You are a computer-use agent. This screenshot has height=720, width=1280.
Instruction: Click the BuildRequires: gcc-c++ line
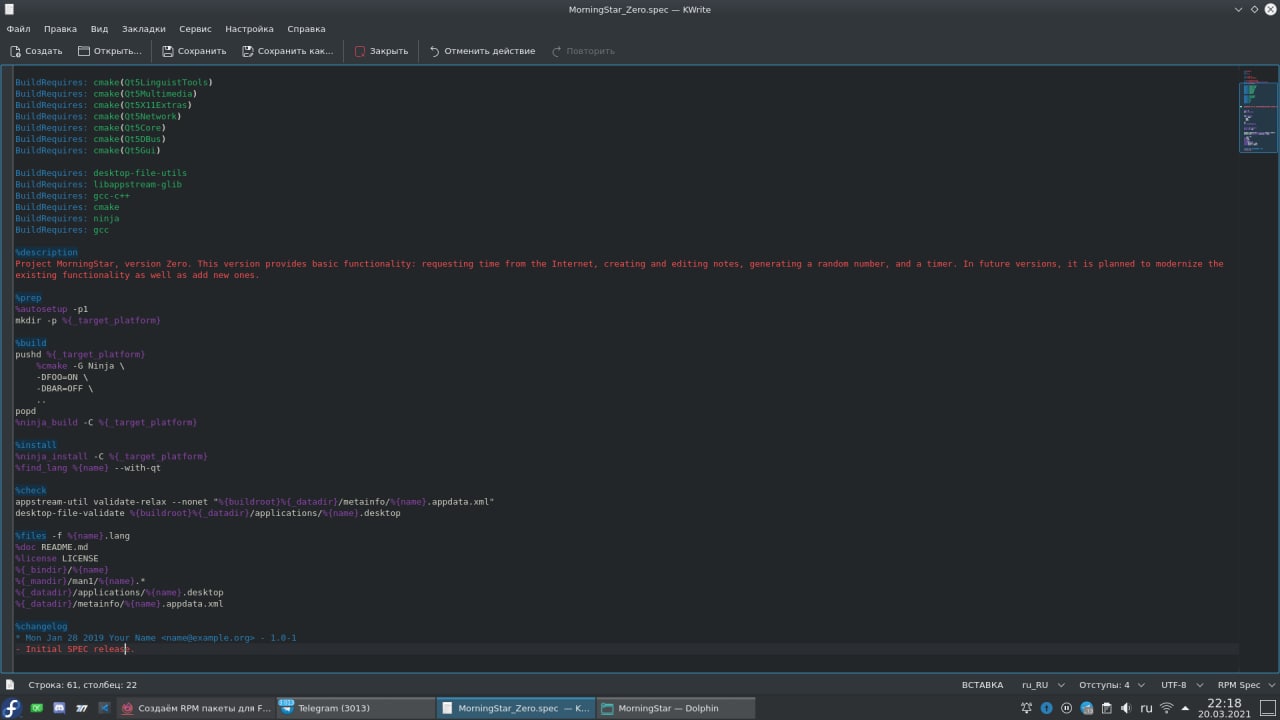pos(72,196)
